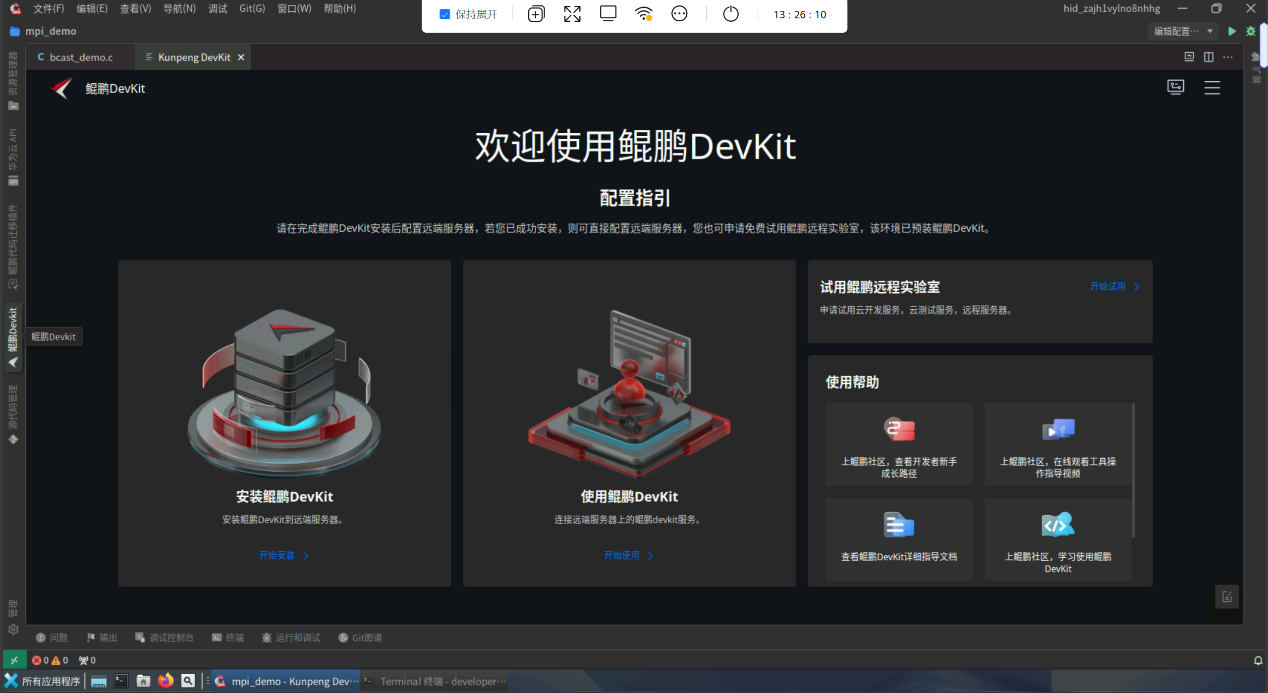Open the more options ellipsis in remote toolbar
Screen dimensions: 1268x693
click(x=680, y=14)
